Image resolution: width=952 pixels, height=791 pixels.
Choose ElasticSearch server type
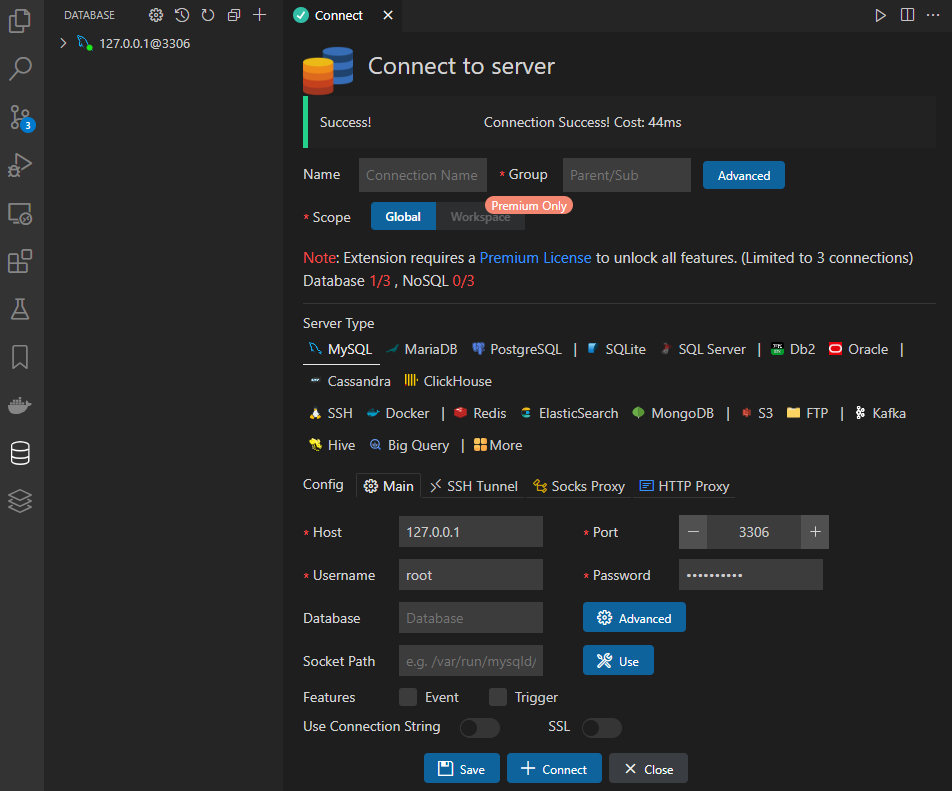pos(570,413)
